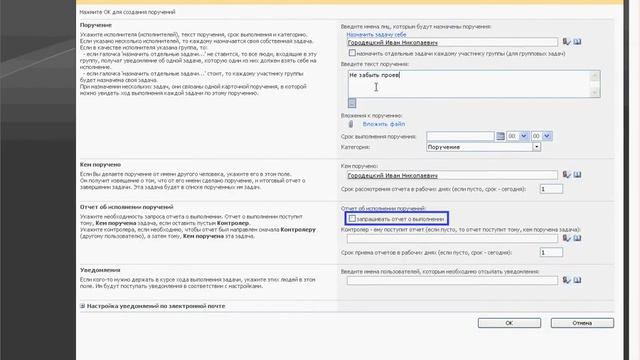This screenshot has width=640, height=360.
Task: Open address book beside the assignee field
Action: (577, 42)
